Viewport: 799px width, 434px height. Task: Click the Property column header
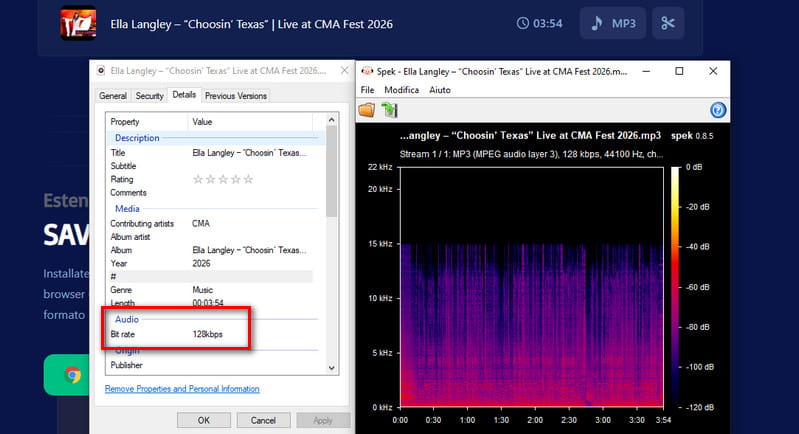pos(147,122)
